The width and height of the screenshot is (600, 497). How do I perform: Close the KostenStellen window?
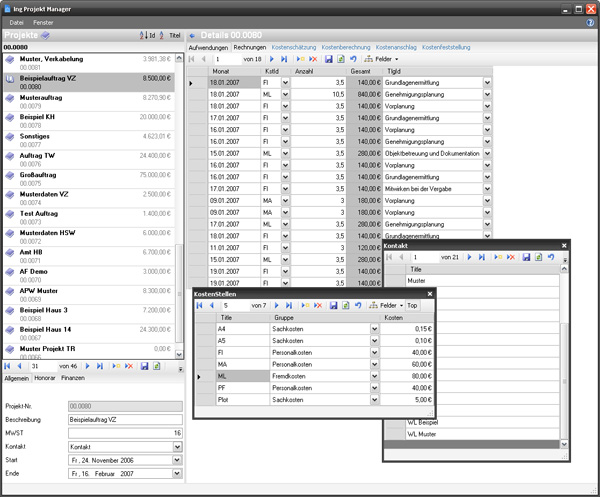[430, 294]
